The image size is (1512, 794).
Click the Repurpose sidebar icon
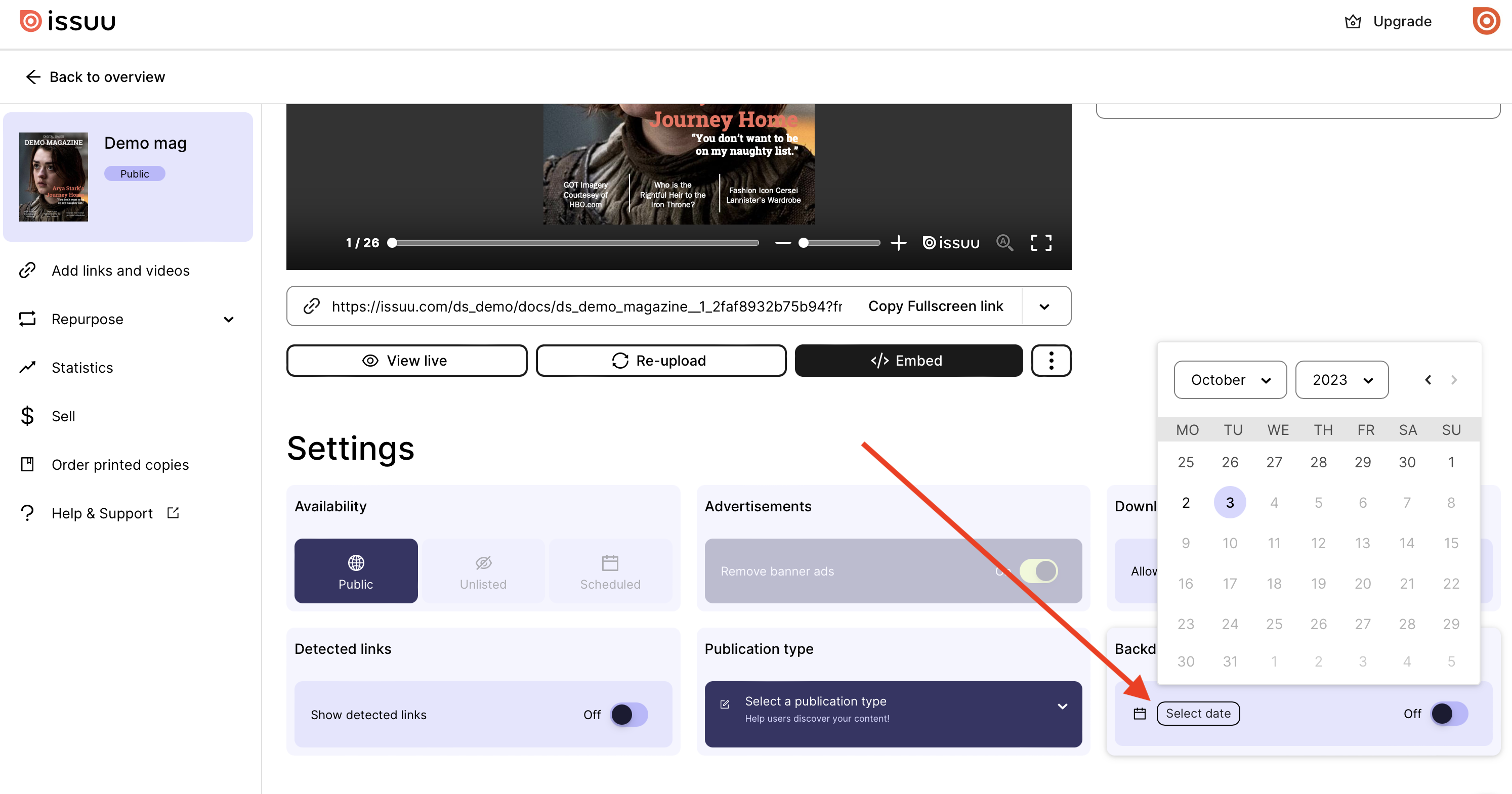coord(28,318)
